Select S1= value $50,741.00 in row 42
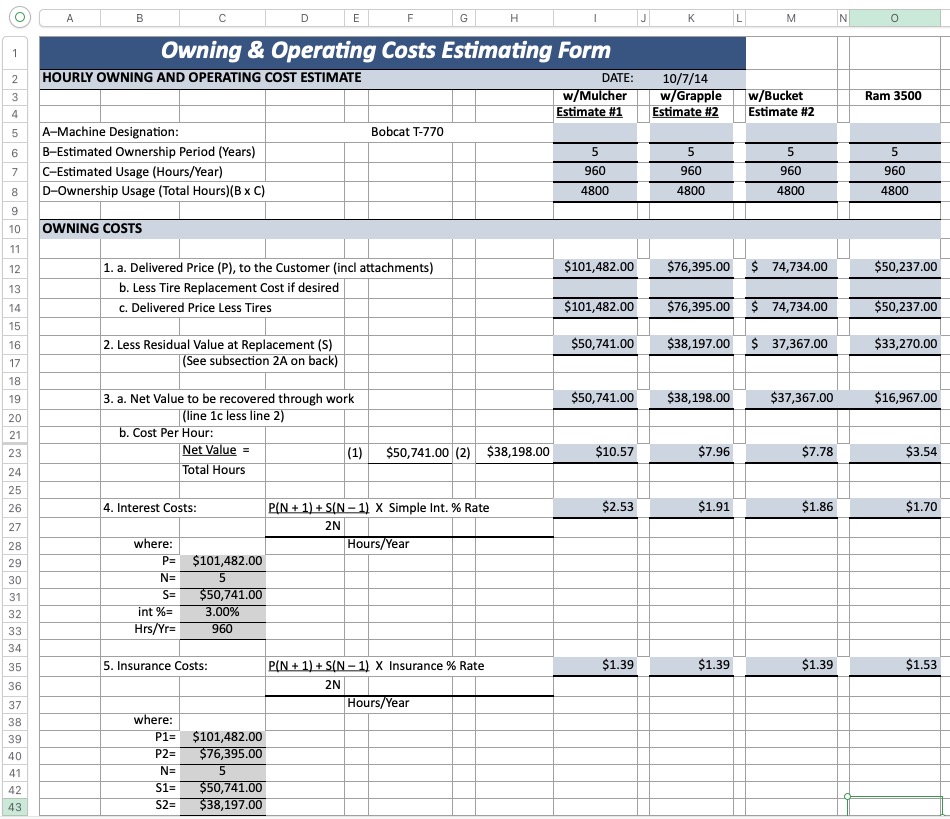 tap(222, 788)
